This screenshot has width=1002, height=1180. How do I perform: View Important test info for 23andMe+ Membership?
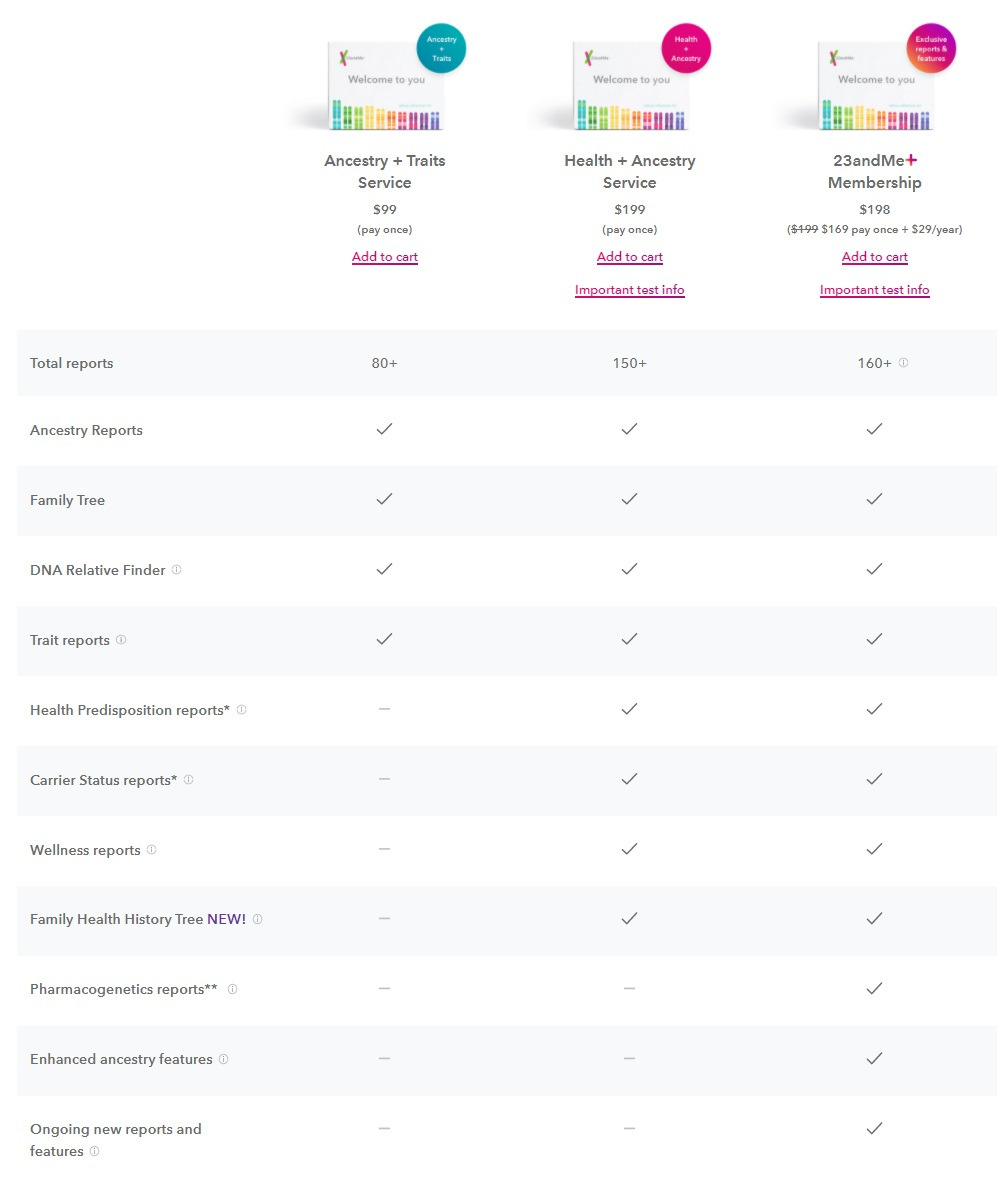pyautogui.click(x=874, y=290)
